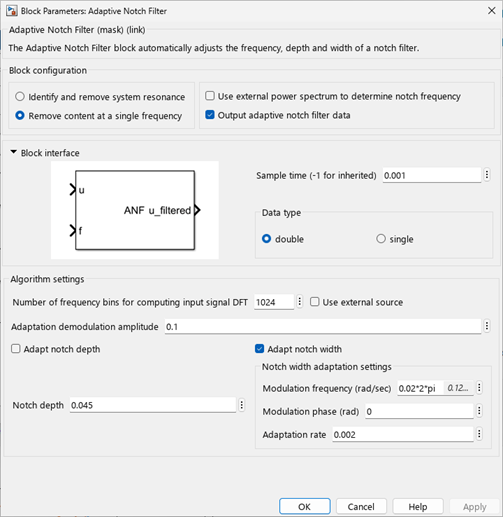This screenshot has width=504, height=517.
Task: Toggle Use external source checkbox
Action: point(314,302)
